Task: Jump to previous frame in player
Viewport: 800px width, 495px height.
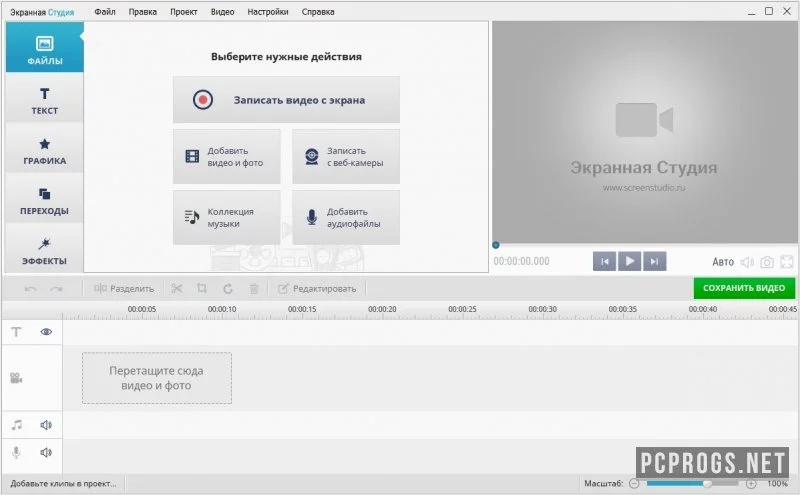Action: [605, 261]
